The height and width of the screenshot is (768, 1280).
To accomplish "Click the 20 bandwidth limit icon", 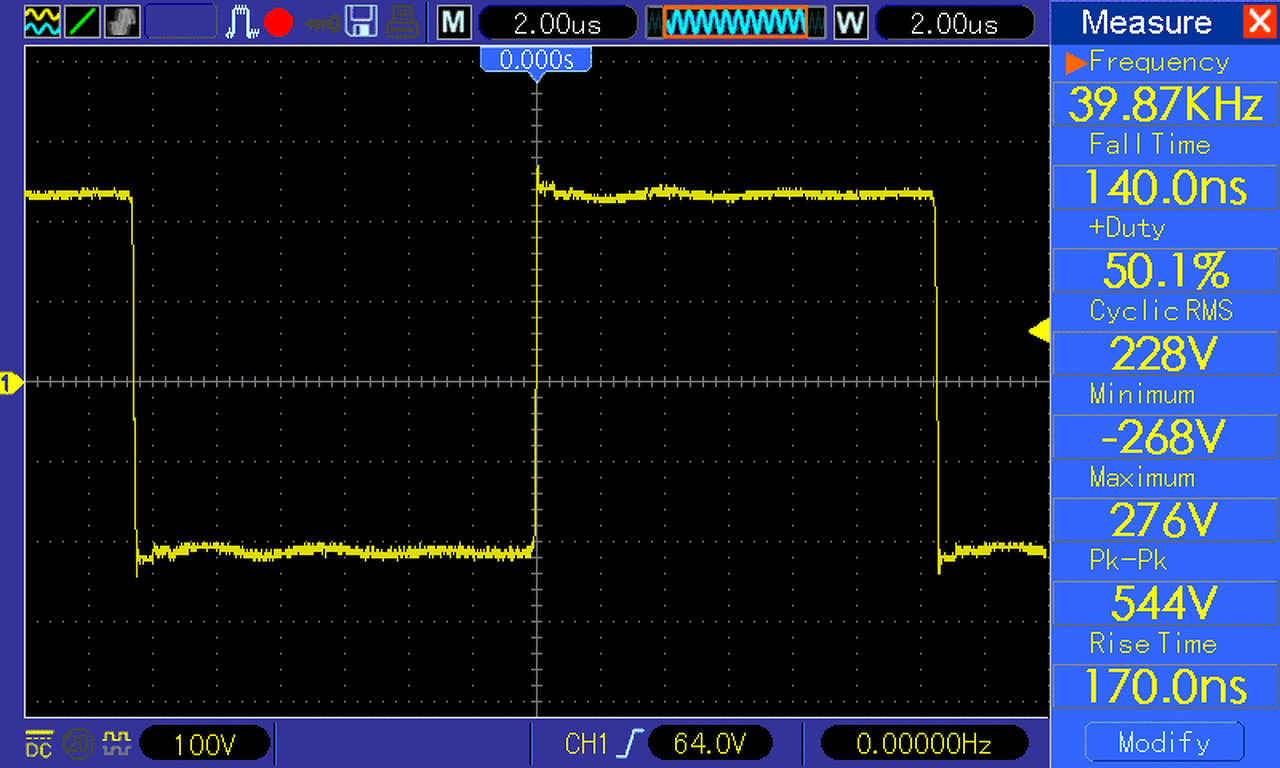I will point(77,743).
